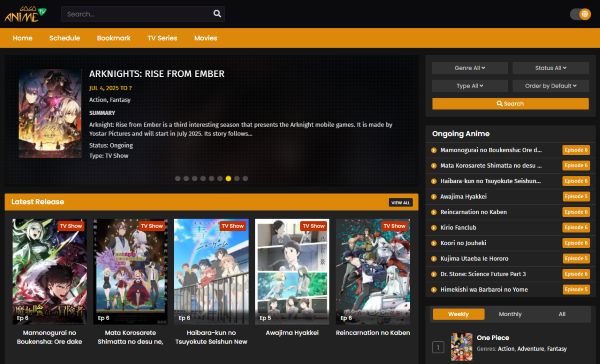This screenshot has width=600, height=364.
Task: Click the Arknights poster image
Action: pos(50,113)
